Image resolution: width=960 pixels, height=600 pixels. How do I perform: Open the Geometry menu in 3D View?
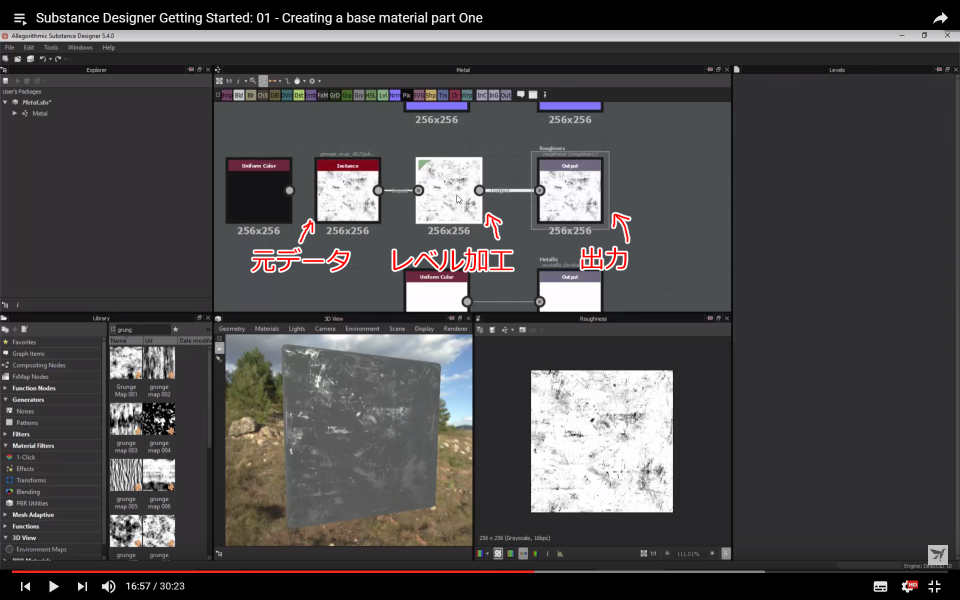coord(232,329)
